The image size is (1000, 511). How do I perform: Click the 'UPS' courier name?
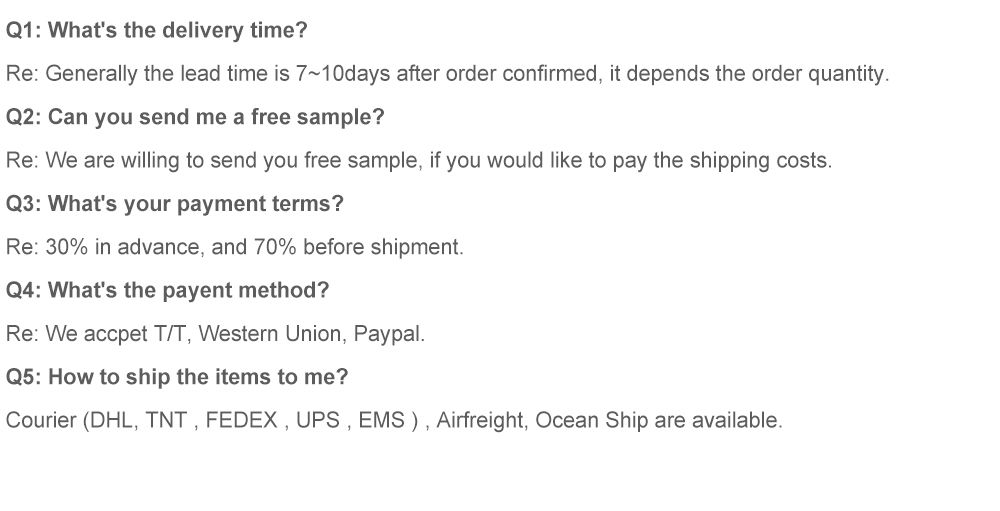pyautogui.click(x=318, y=421)
